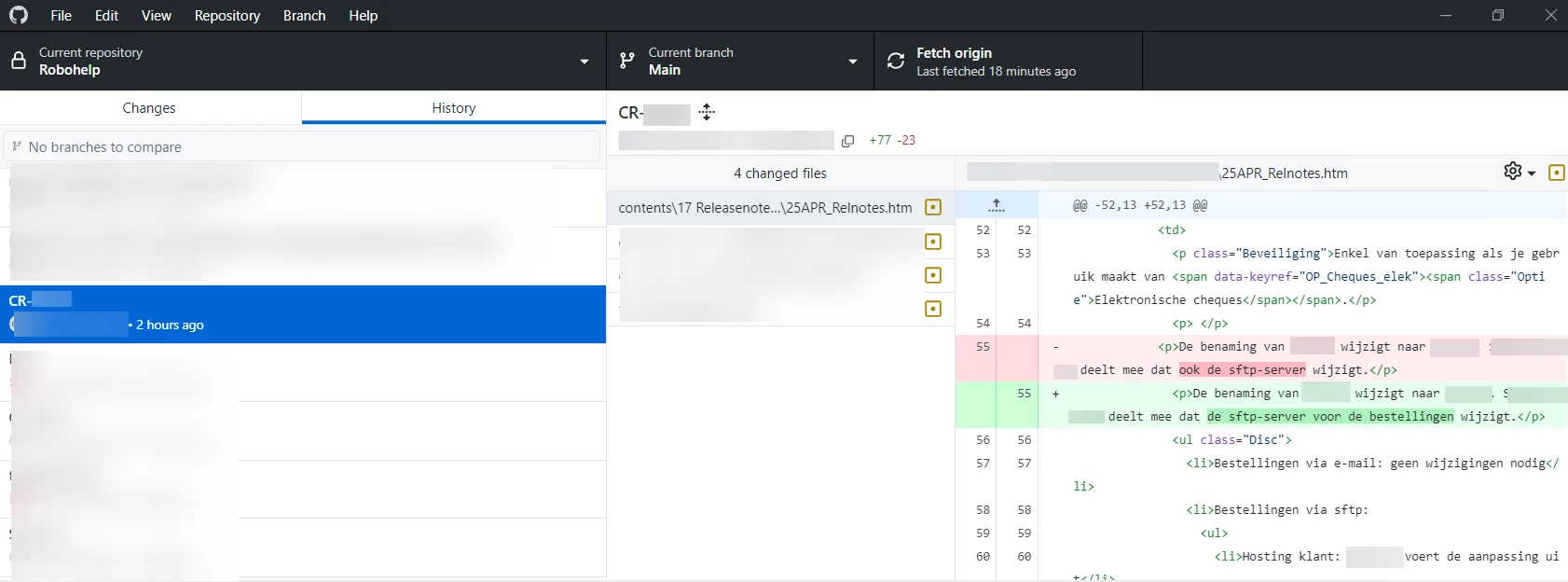Click modified status icon for 25APR_Relnotes.htm
This screenshot has width=1568, height=582.
coord(933,208)
